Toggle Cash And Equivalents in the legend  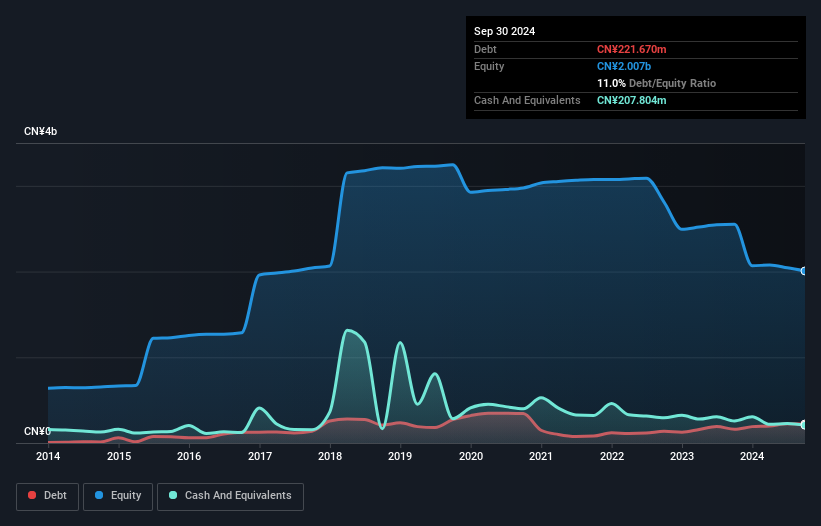point(230,496)
